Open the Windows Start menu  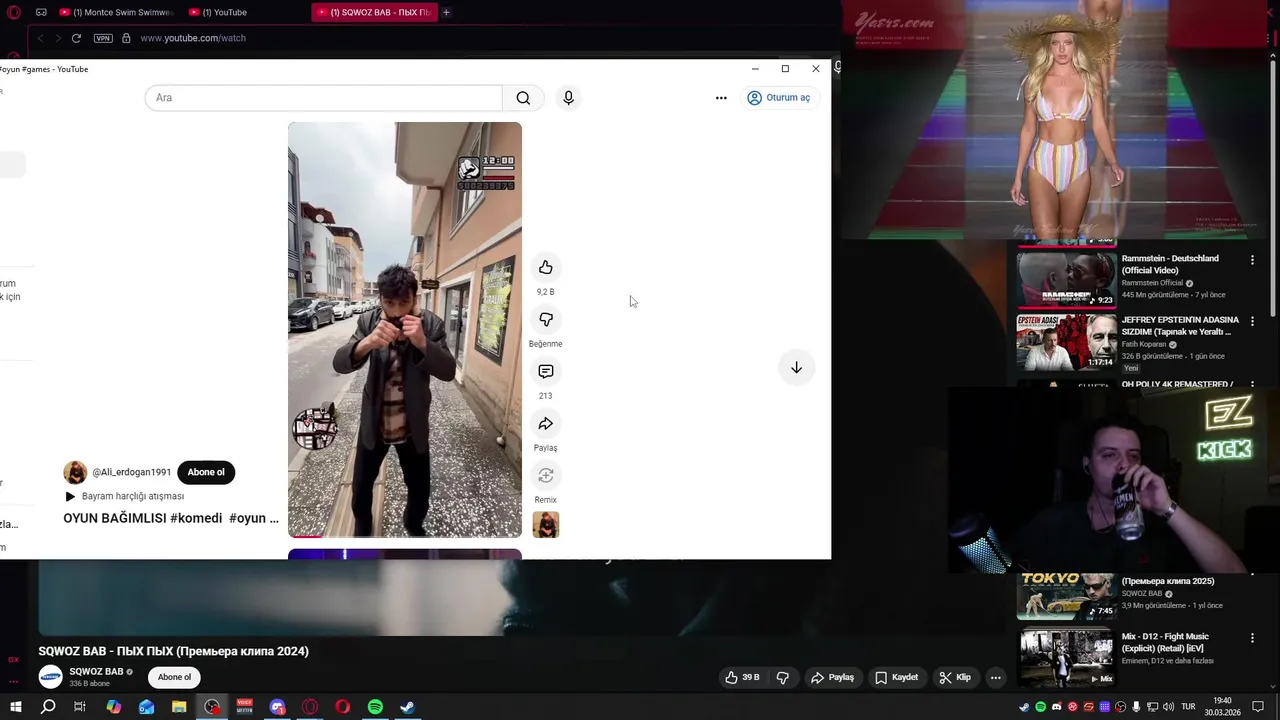point(15,707)
